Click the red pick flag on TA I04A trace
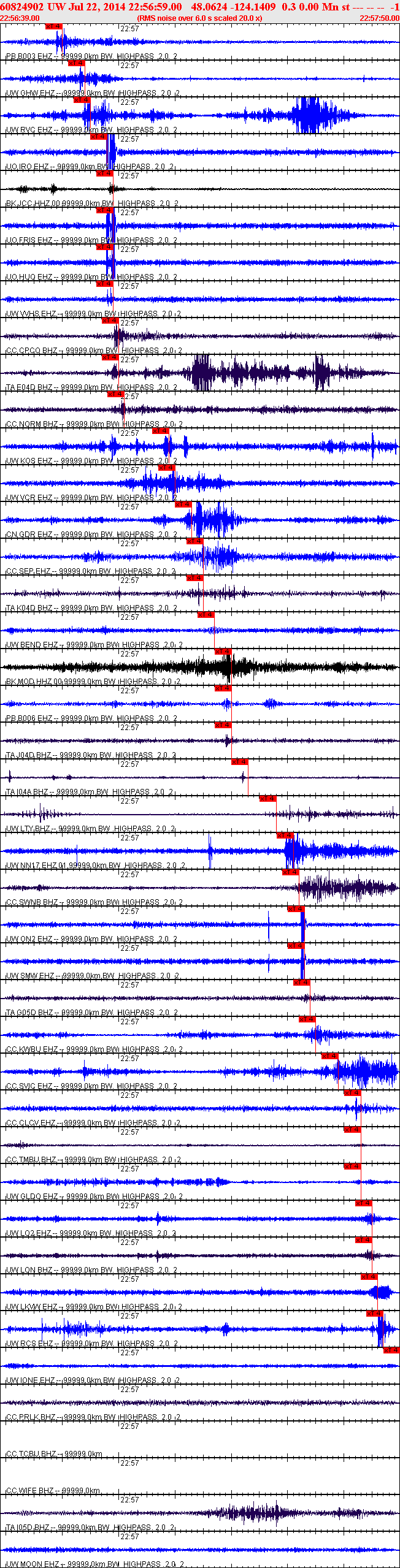This screenshot has width=400, height=1568. tap(240, 762)
